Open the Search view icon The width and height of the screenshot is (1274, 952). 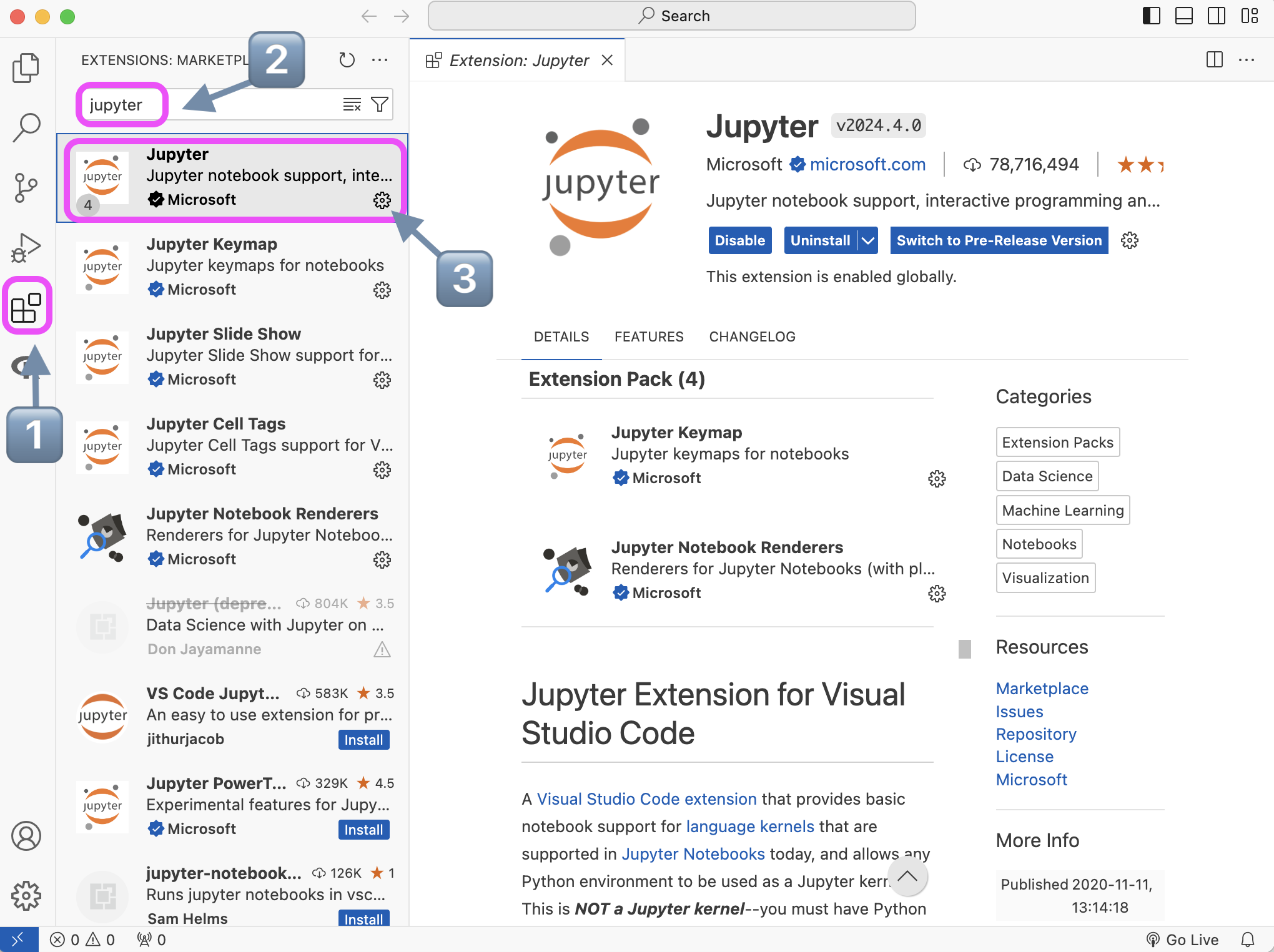[26, 127]
